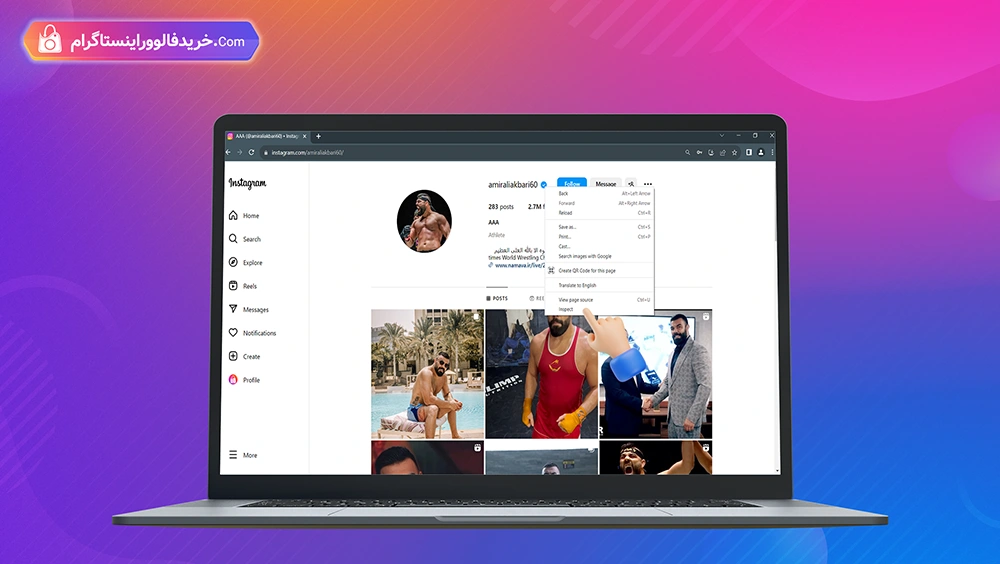Image resolution: width=1000 pixels, height=564 pixels.
Task: Open the Home icon in Instagram sidebar
Action: click(x=233, y=216)
